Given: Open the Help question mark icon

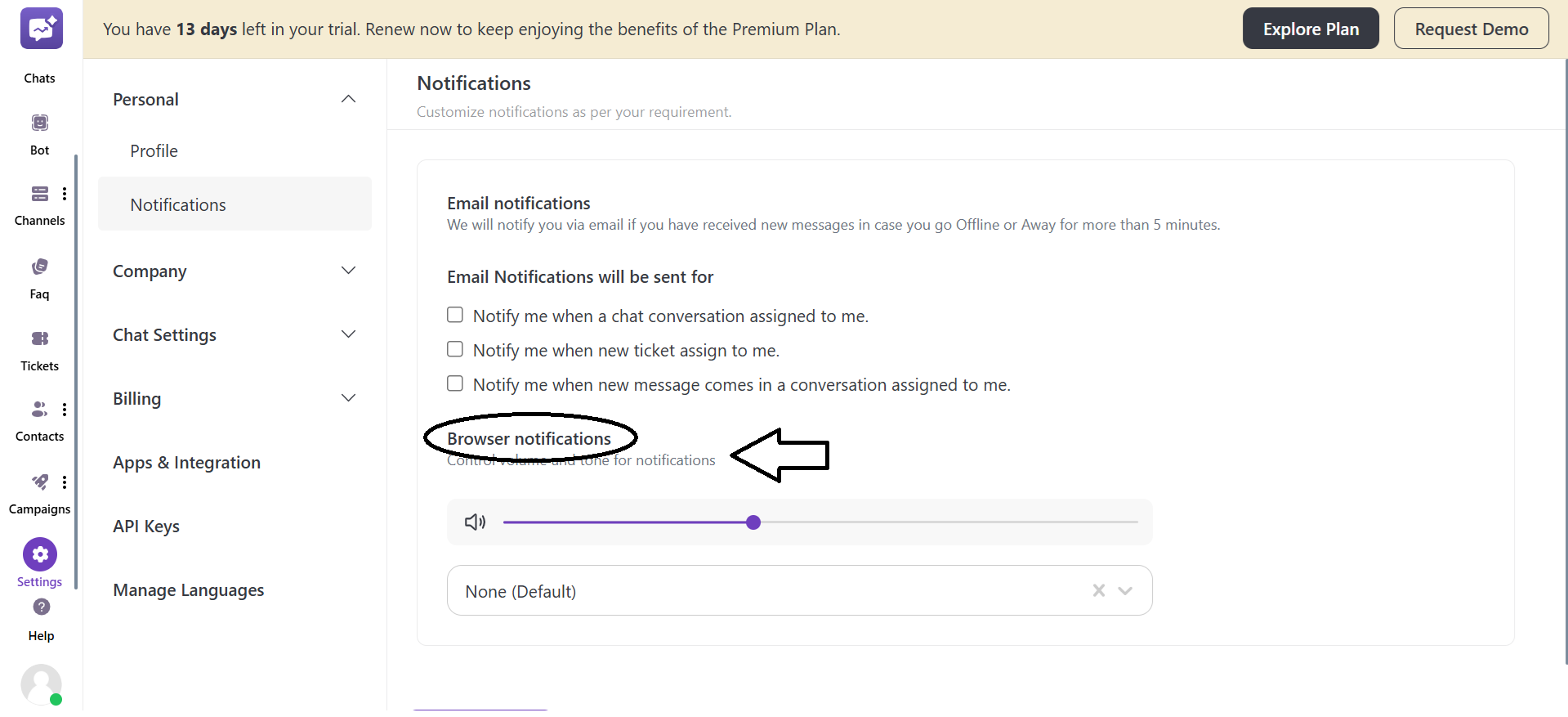Looking at the screenshot, I should [42, 607].
